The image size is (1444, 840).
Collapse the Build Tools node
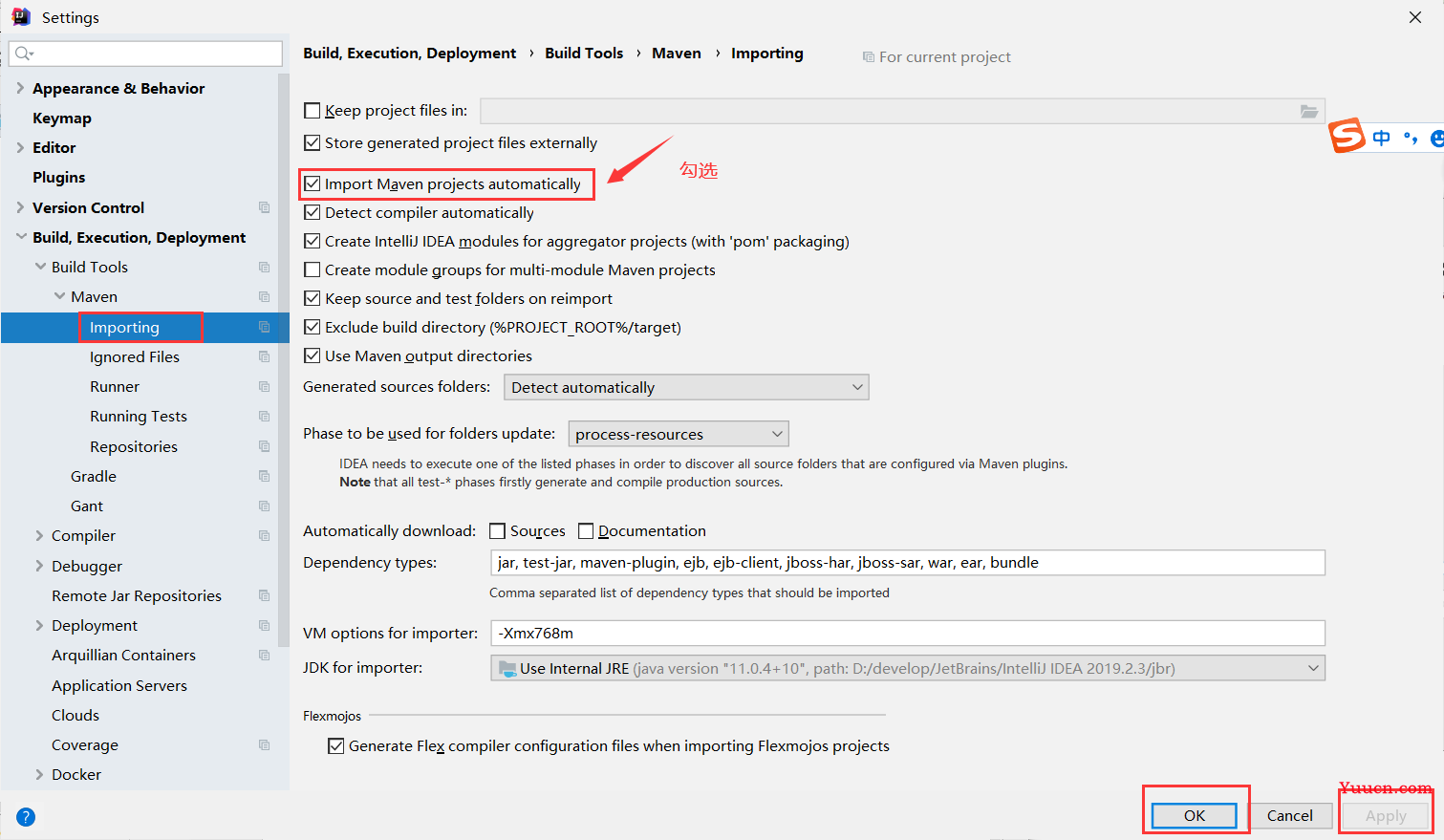pyautogui.click(x=39, y=267)
